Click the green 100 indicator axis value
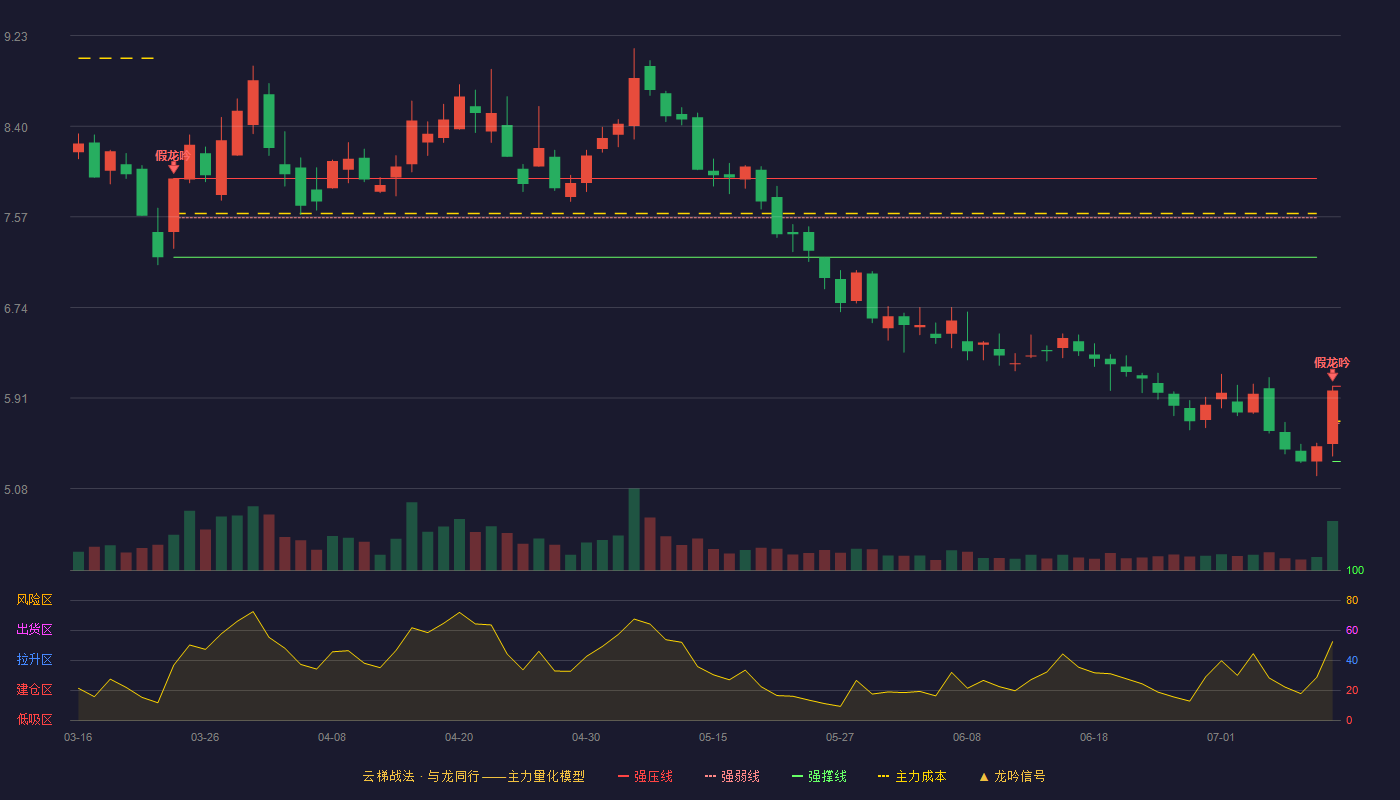This screenshot has height=800, width=1400. click(1355, 570)
